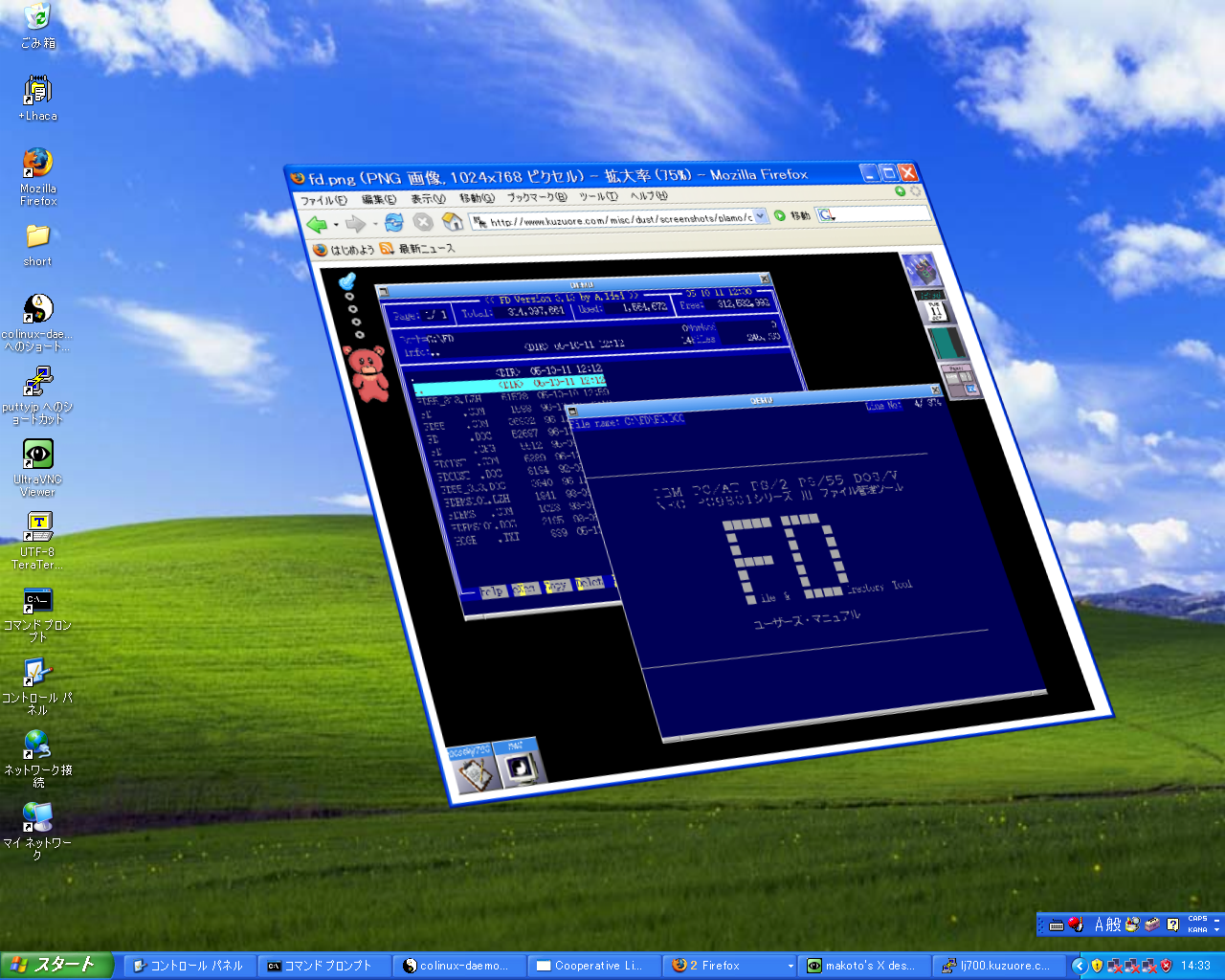Reload the page in Firefox
The width and height of the screenshot is (1225, 980).
[393, 222]
